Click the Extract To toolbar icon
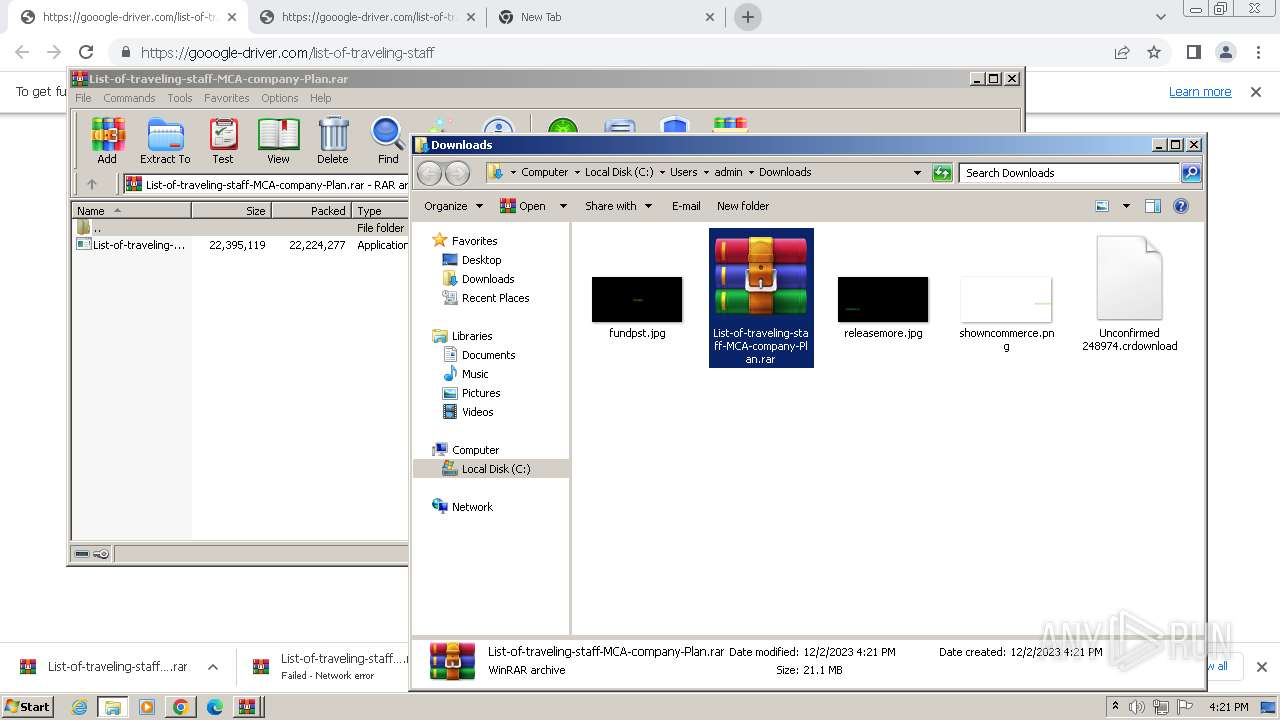The width and height of the screenshot is (1280, 720). (165, 140)
